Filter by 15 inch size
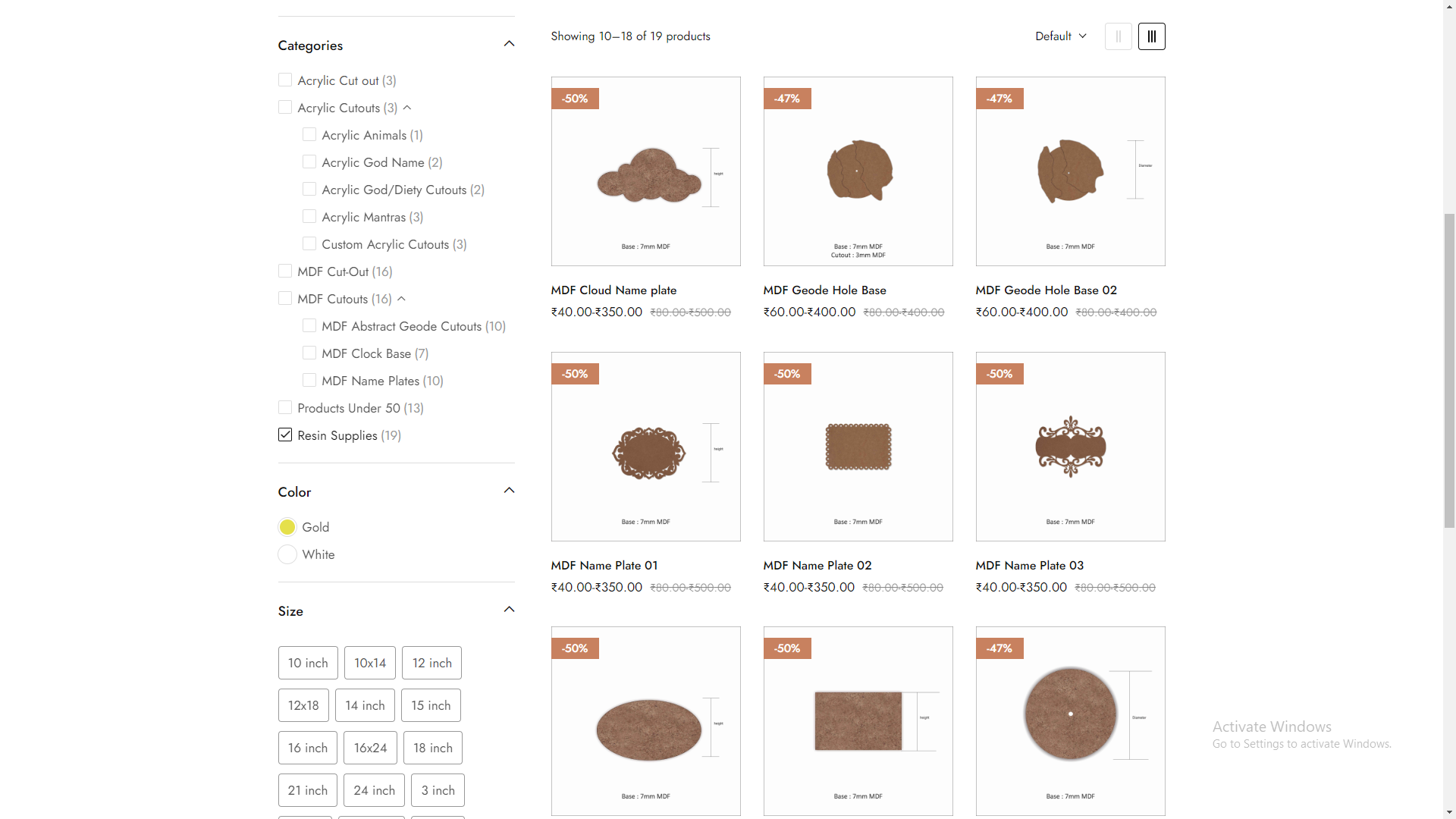The height and width of the screenshot is (819, 1456). tap(431, 705)
